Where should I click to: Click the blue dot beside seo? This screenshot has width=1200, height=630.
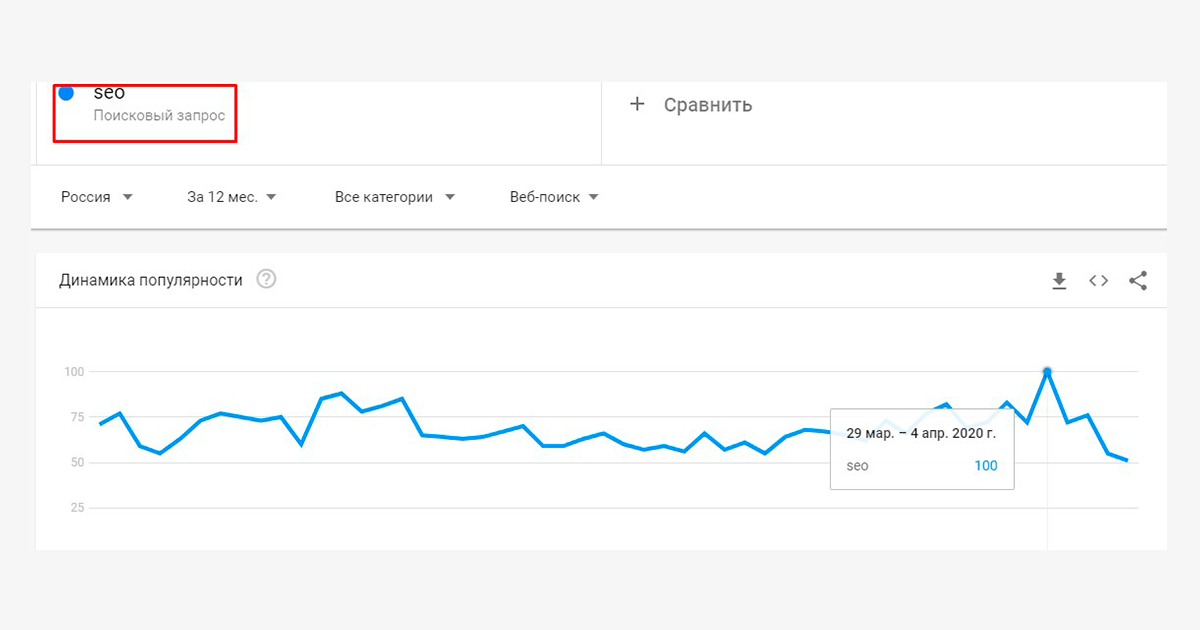point(66,93)
